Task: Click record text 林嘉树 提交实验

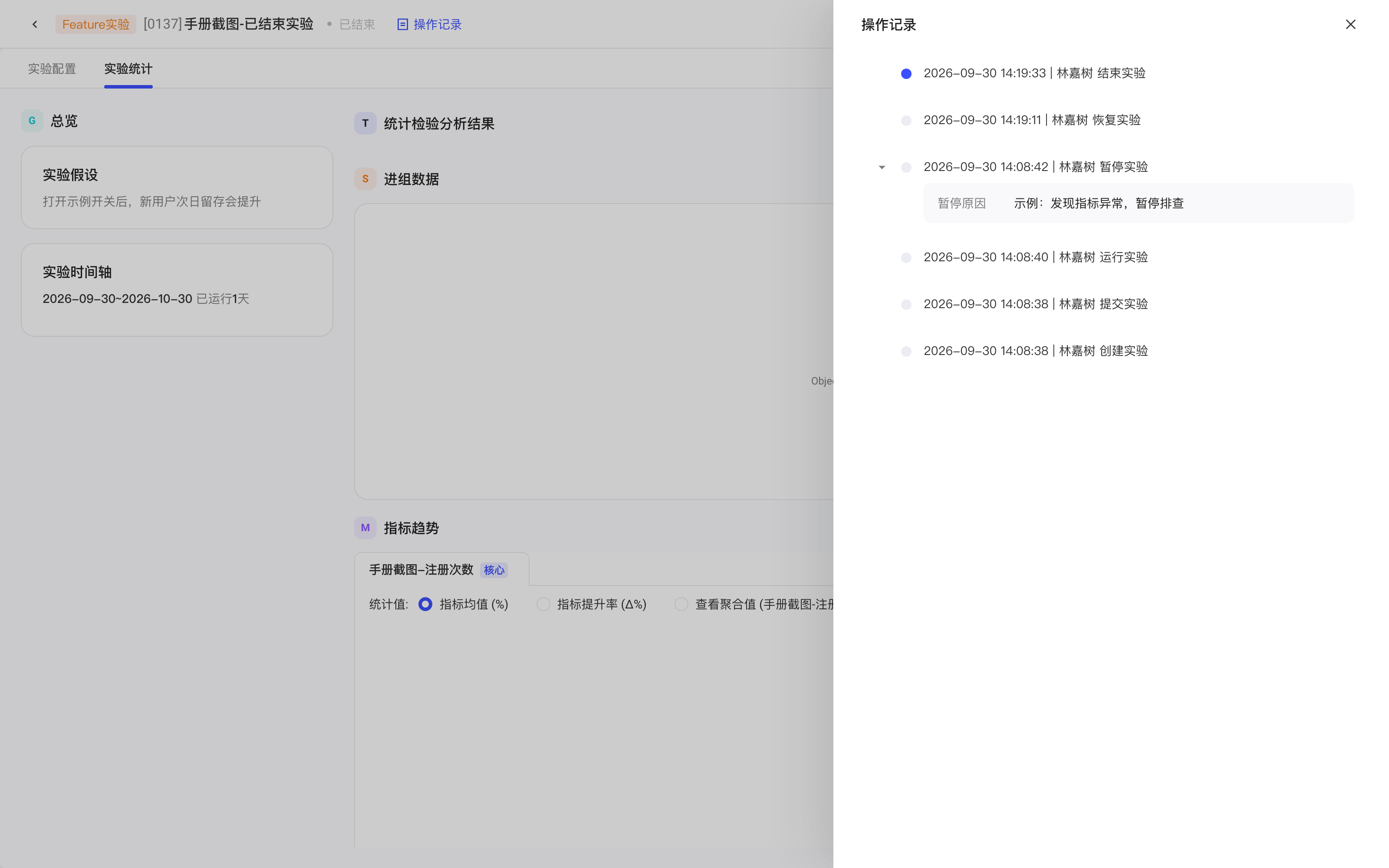Action: click(x=1035, y=304)
